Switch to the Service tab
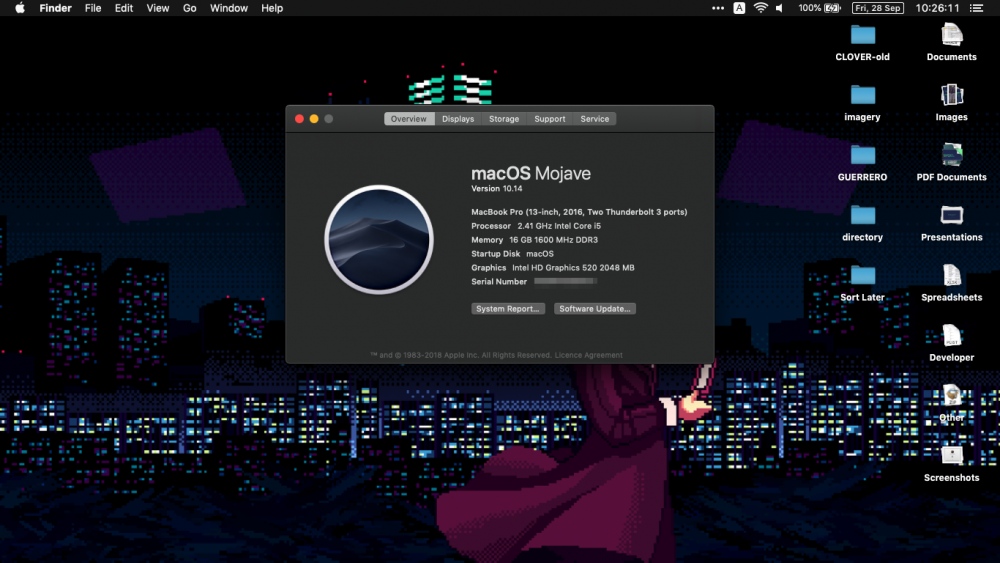This screenshot has width=1000, height=563. point(594,119)
